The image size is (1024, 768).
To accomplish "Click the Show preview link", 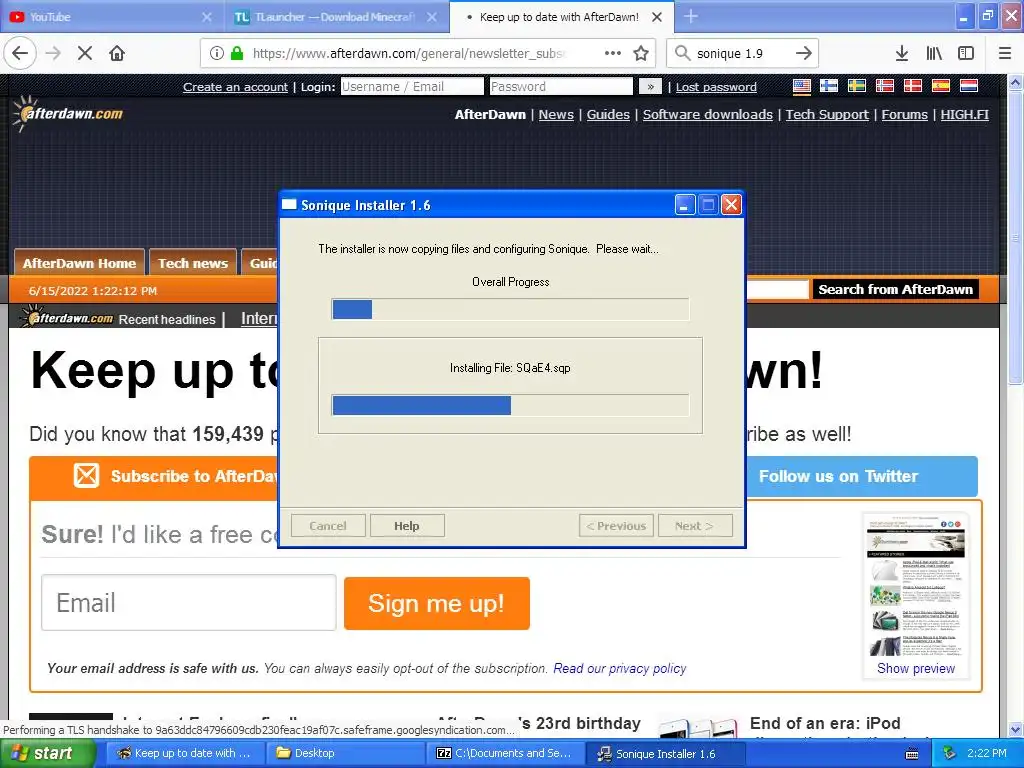I will [916, 668].
